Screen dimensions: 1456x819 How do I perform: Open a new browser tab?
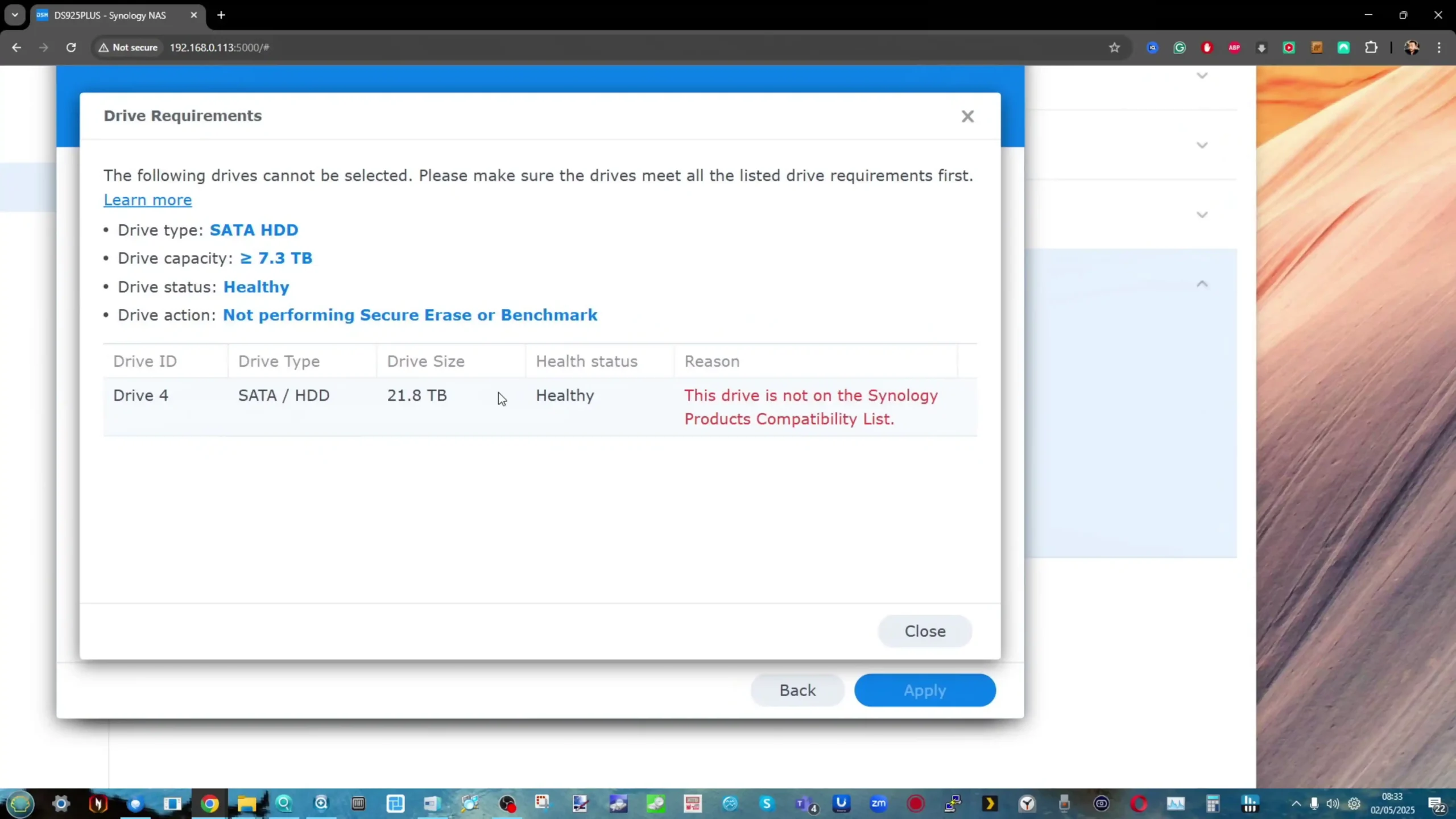[221, 15]
